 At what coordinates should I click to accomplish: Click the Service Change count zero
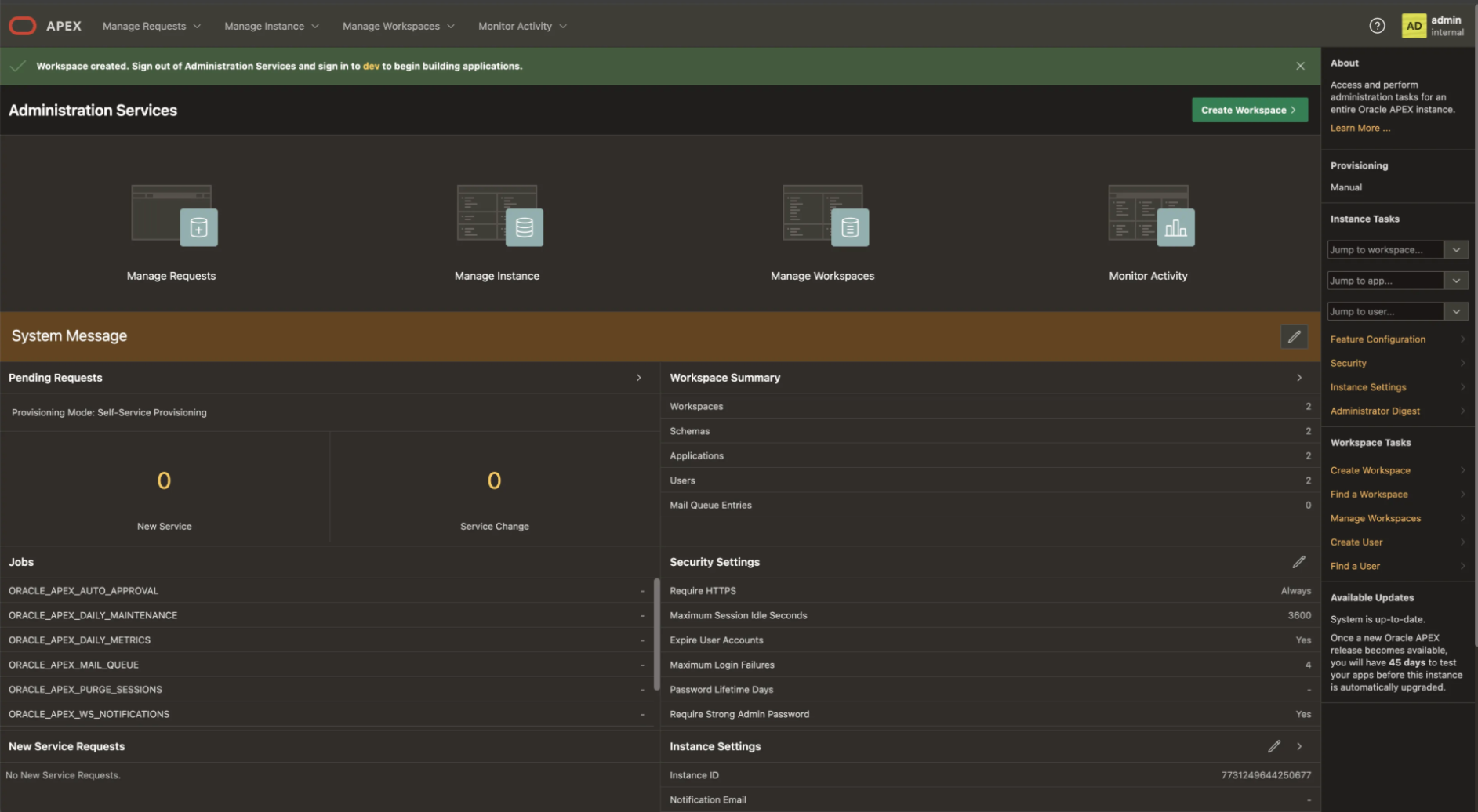494,480
